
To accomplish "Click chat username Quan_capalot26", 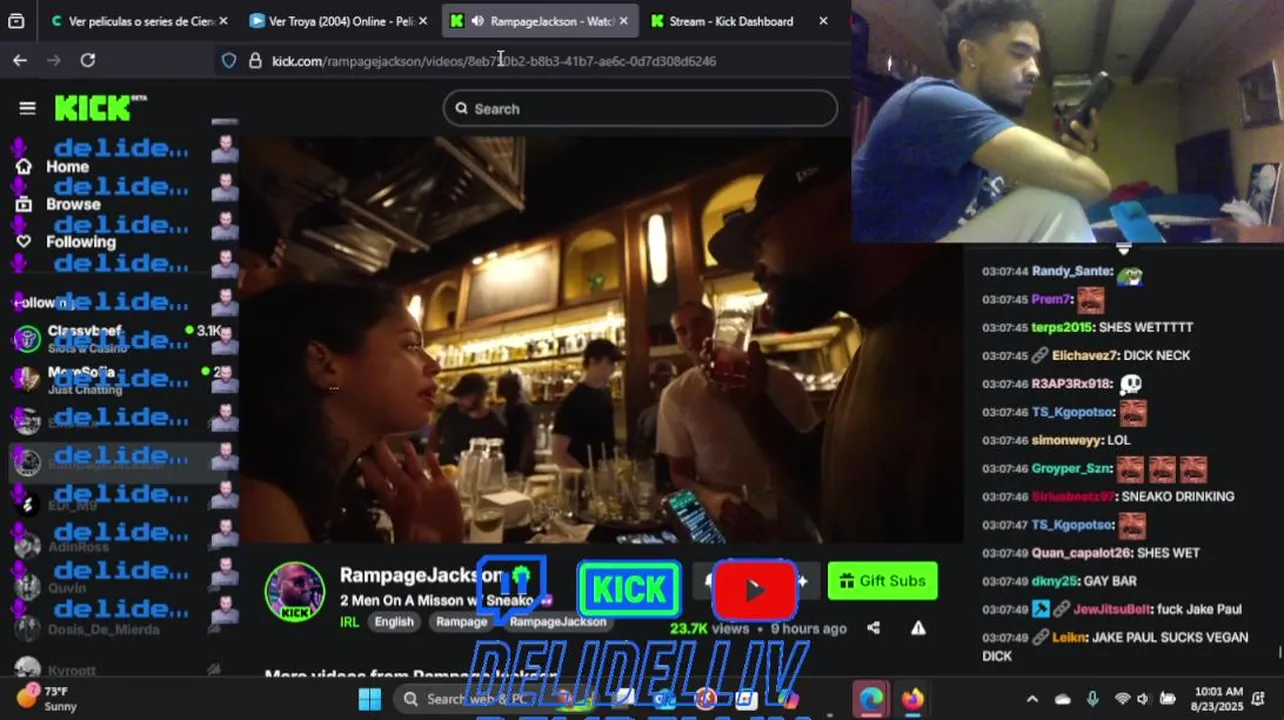I will pyautogui.click(x=1080, y=553).
